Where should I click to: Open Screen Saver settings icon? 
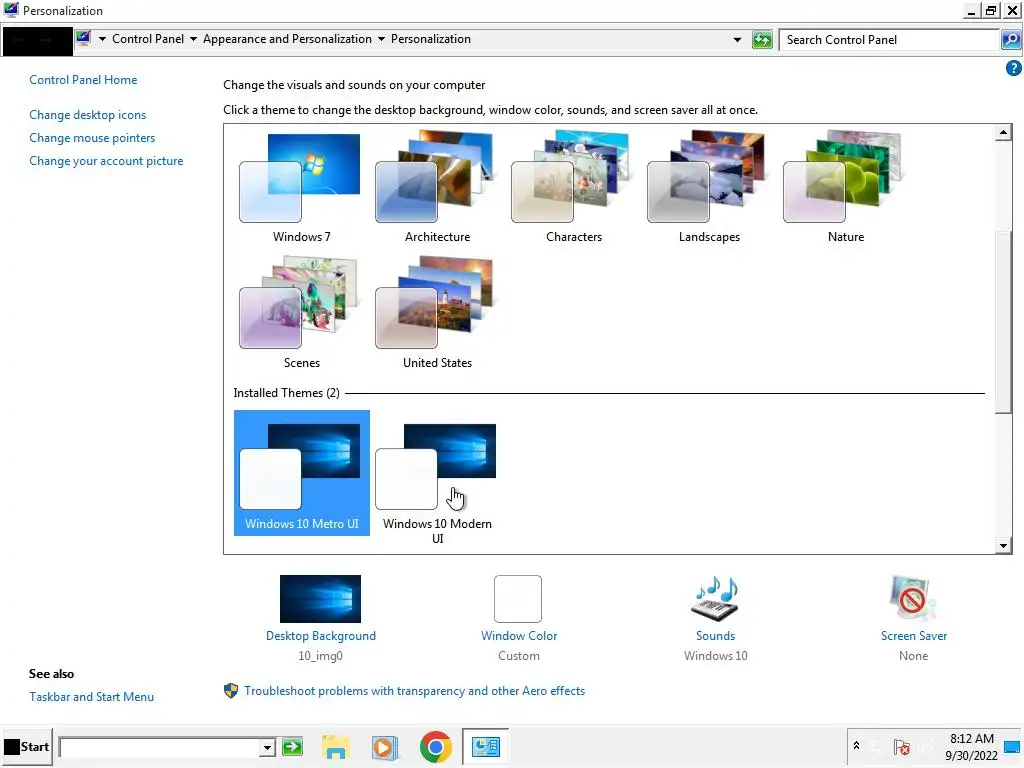tap(913, 599)
